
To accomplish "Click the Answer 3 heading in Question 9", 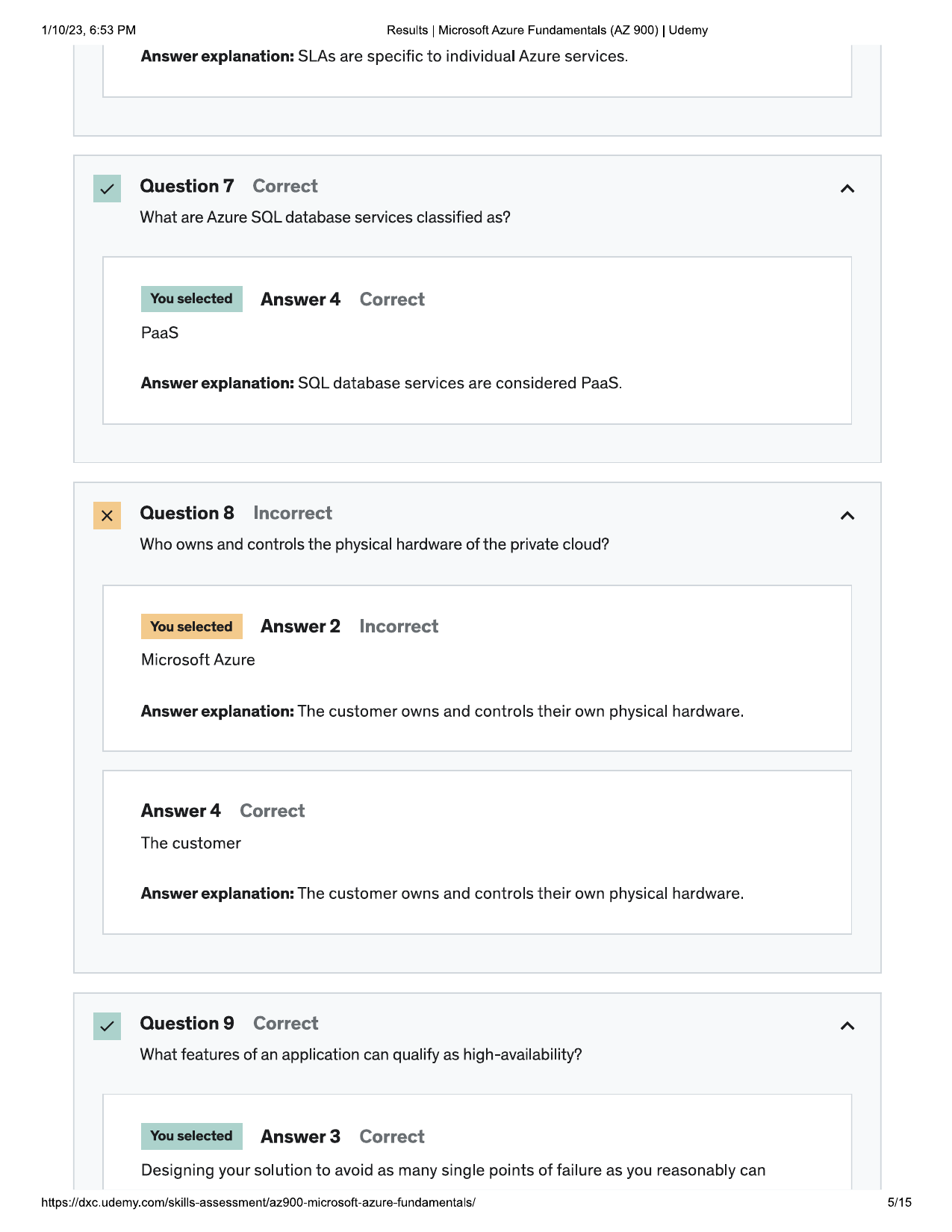I will tap(300, 1136).
